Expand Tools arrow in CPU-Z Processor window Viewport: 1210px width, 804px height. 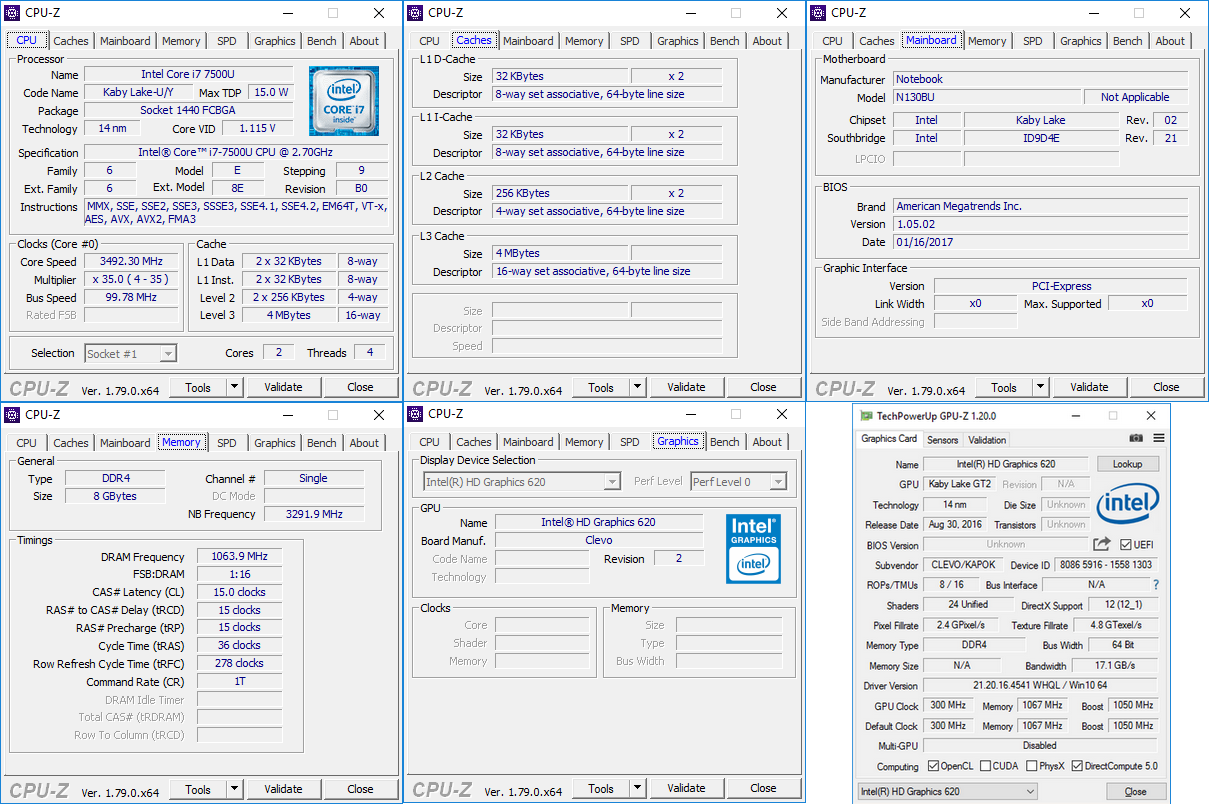tap(234, 387)
